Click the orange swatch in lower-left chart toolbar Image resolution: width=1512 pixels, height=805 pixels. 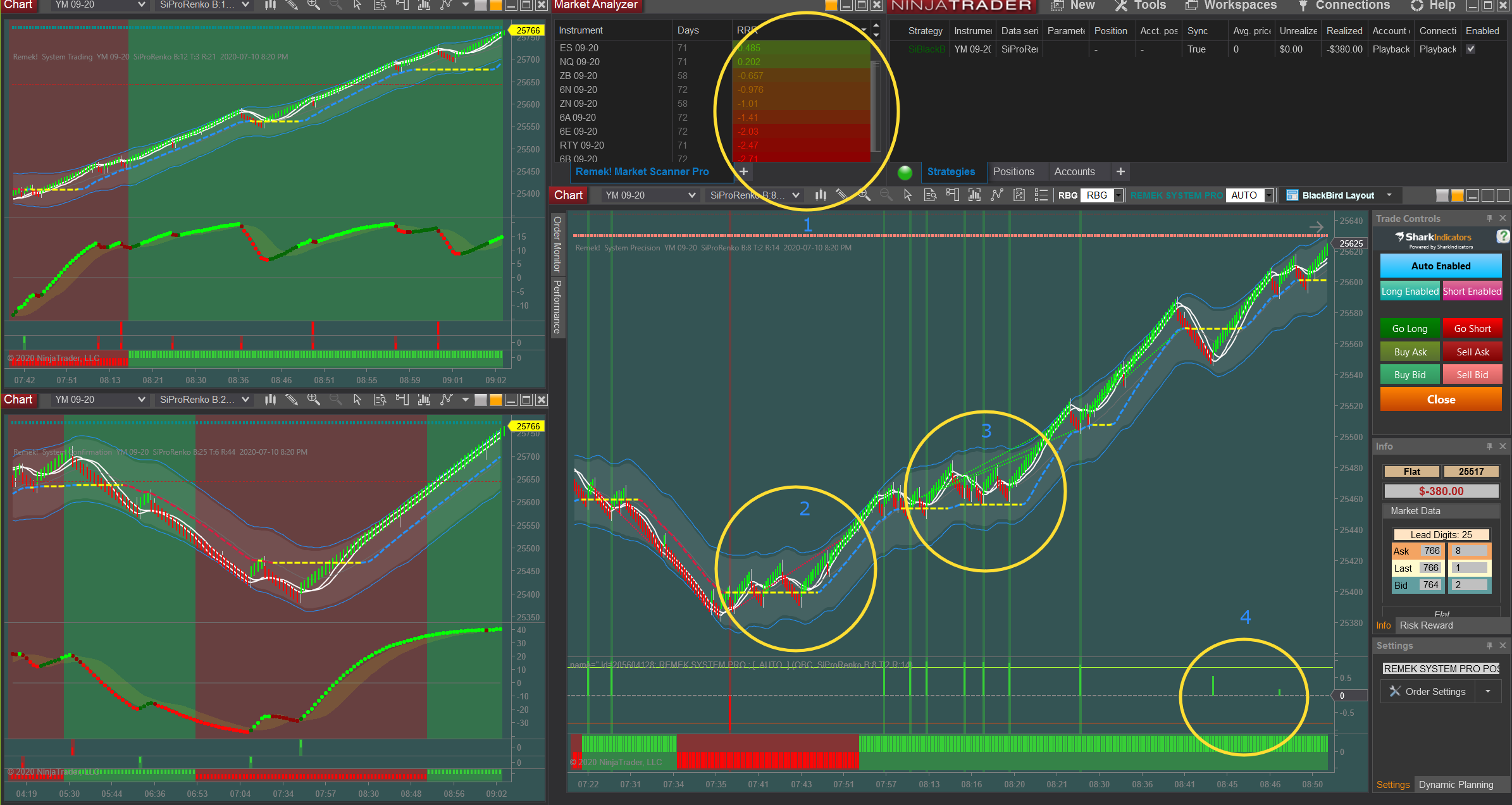tap(496, 400)
